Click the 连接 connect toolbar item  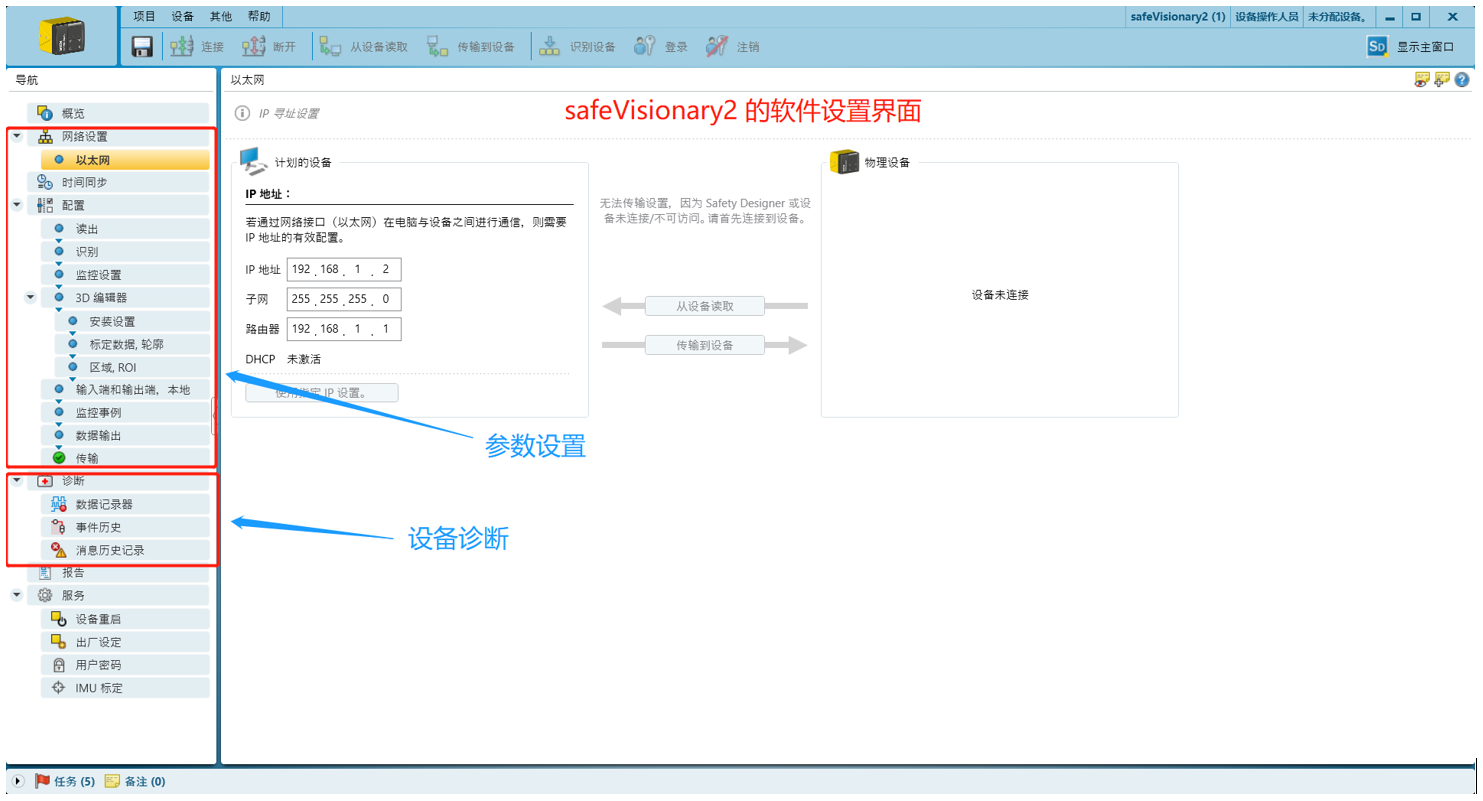(196, 46)
